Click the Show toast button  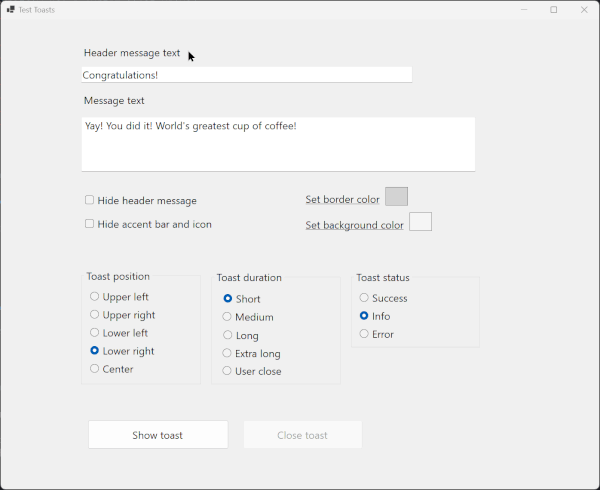tap(158, 435)
